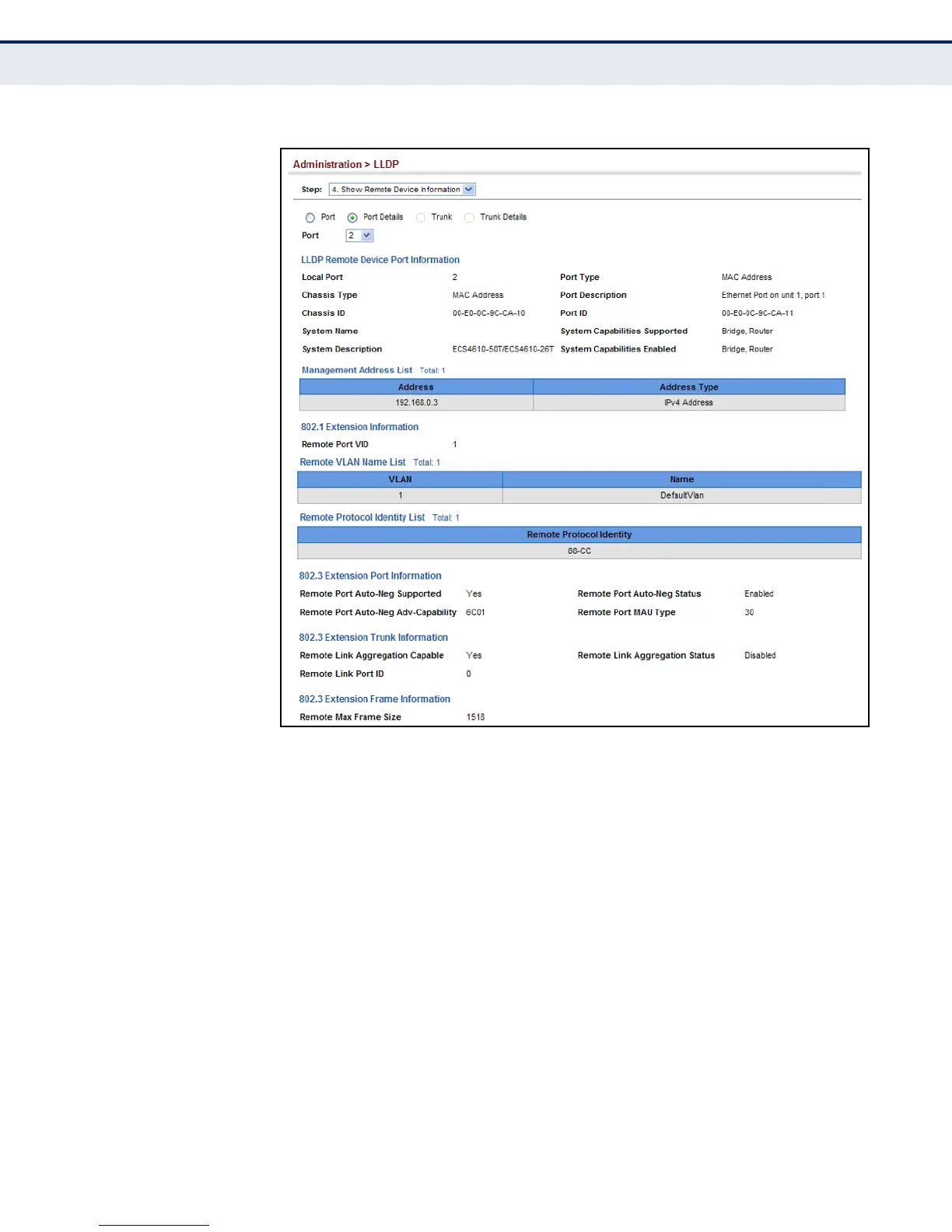Click the IPv4 Address cell
Viewport: 952px width, 1232px height.
(x=689, y=402)
